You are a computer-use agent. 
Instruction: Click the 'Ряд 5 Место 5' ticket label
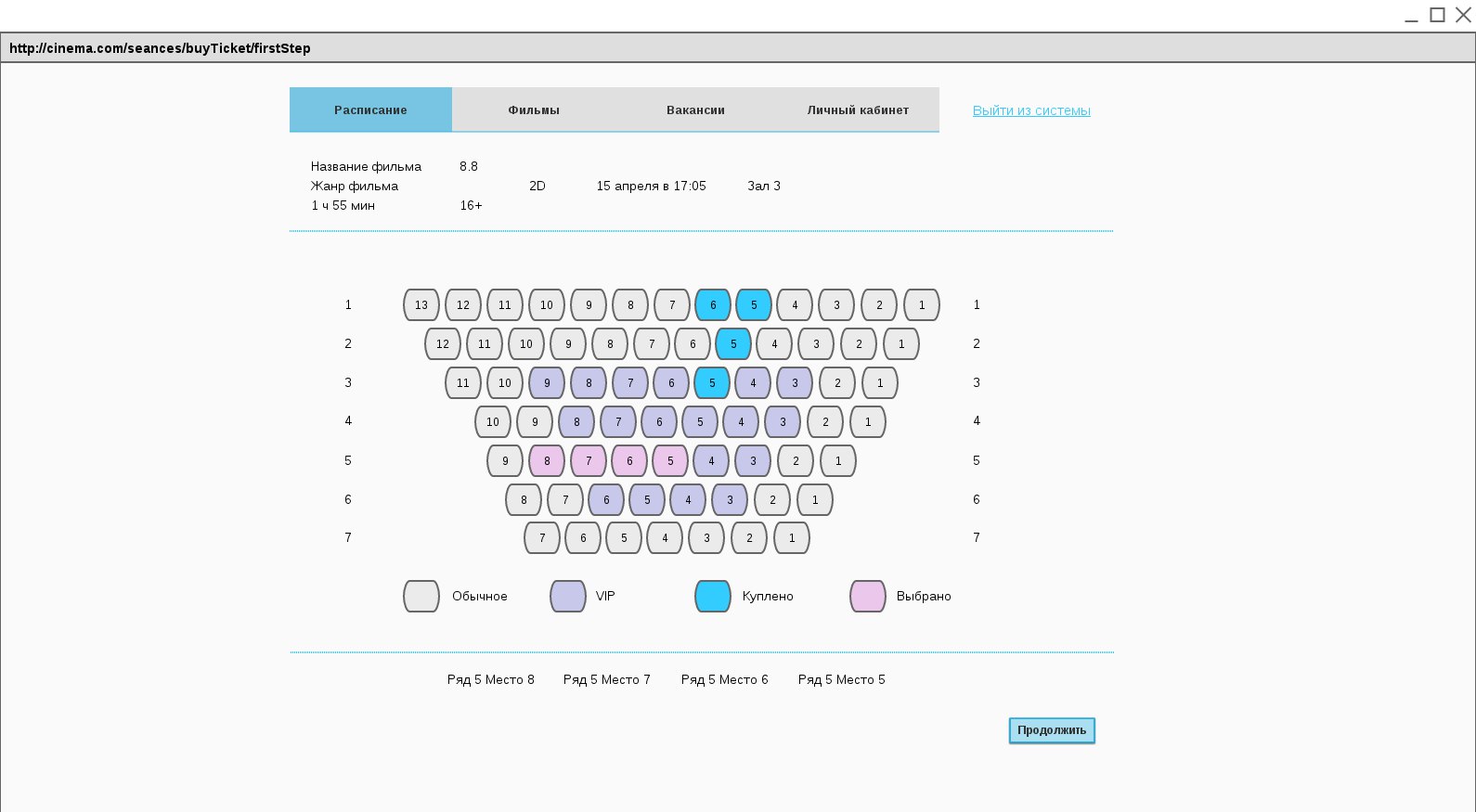842,679
